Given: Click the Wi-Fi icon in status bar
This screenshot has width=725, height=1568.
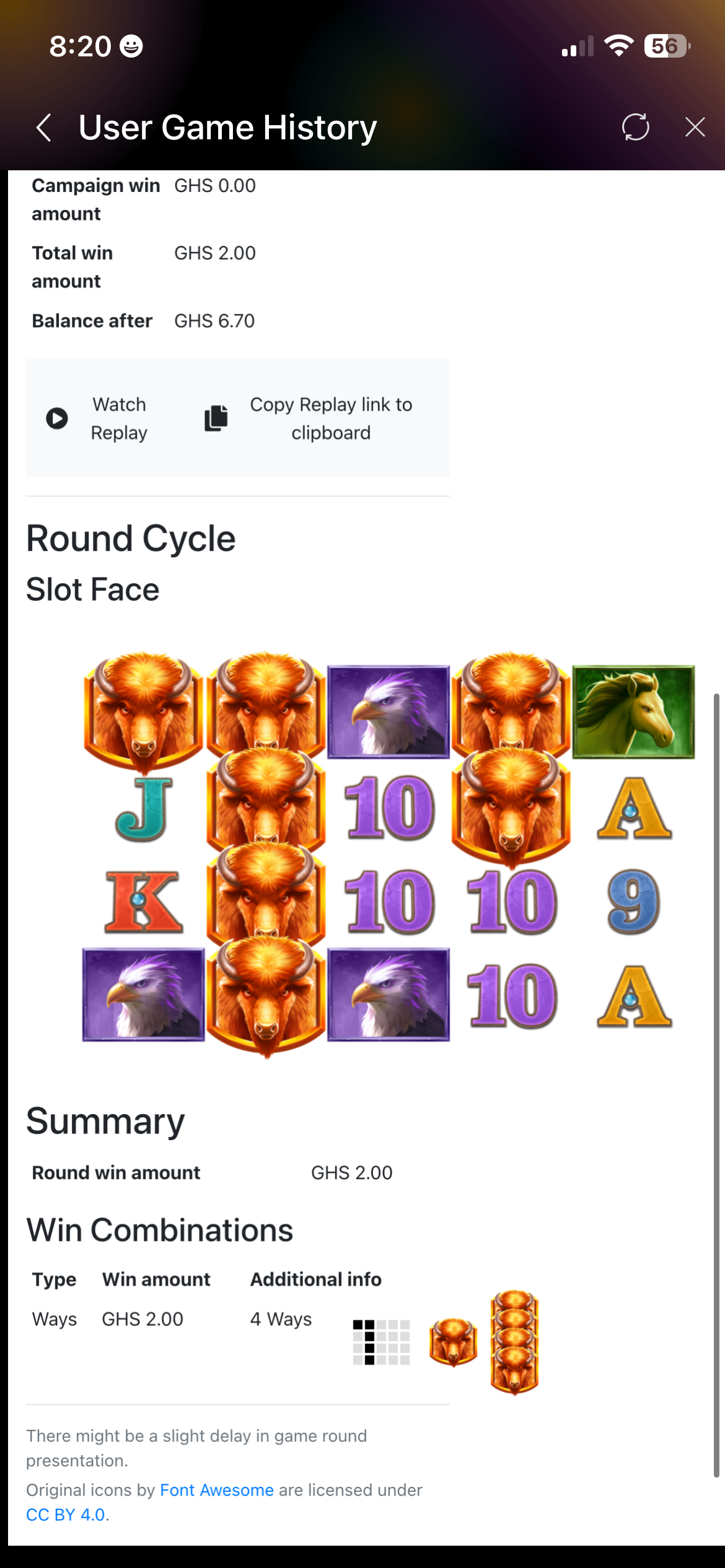Looking at the screenshot, I should (618, 46).
